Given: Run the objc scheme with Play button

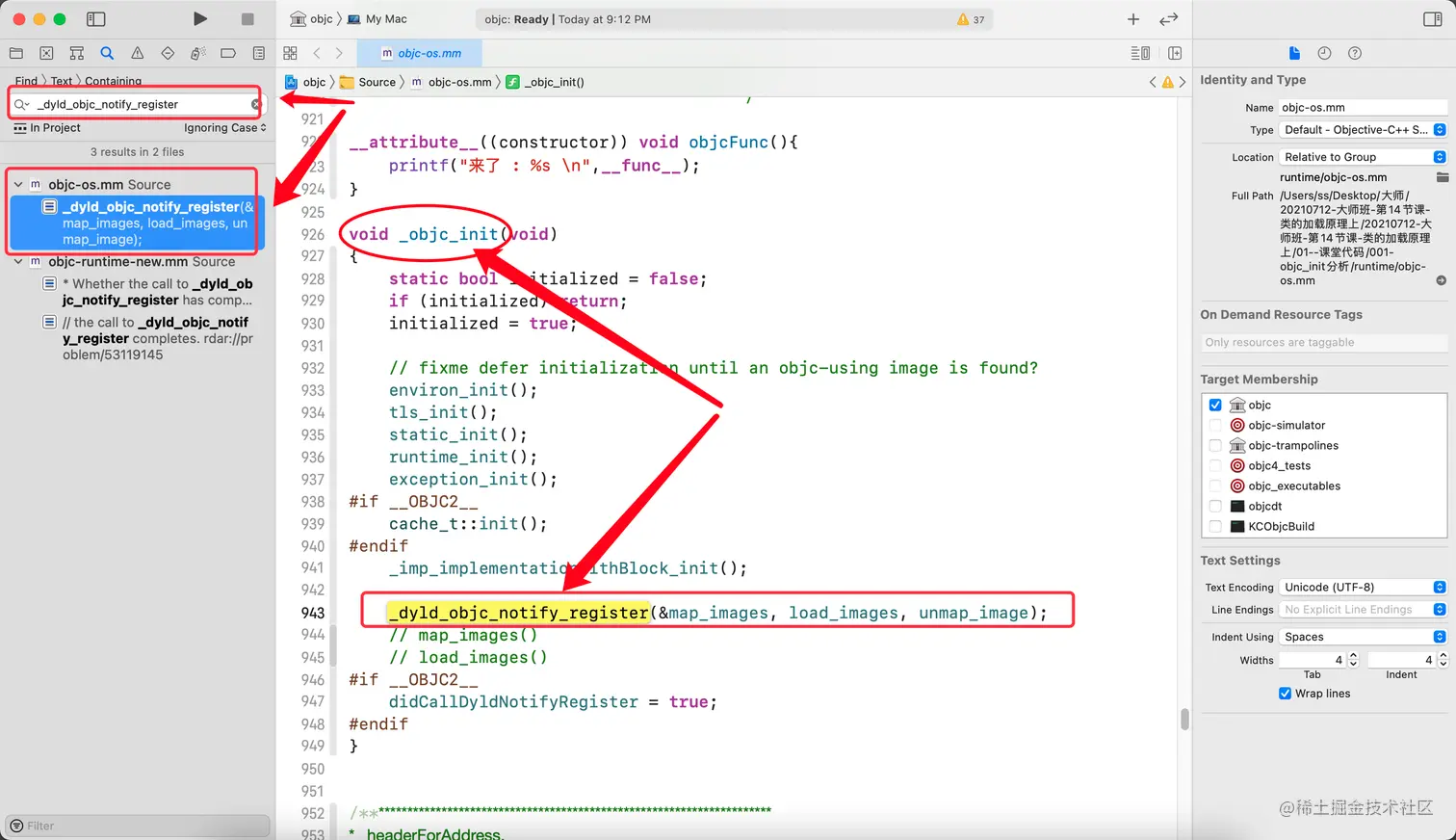Looking at the screenshot, I should tap(200, 19).
